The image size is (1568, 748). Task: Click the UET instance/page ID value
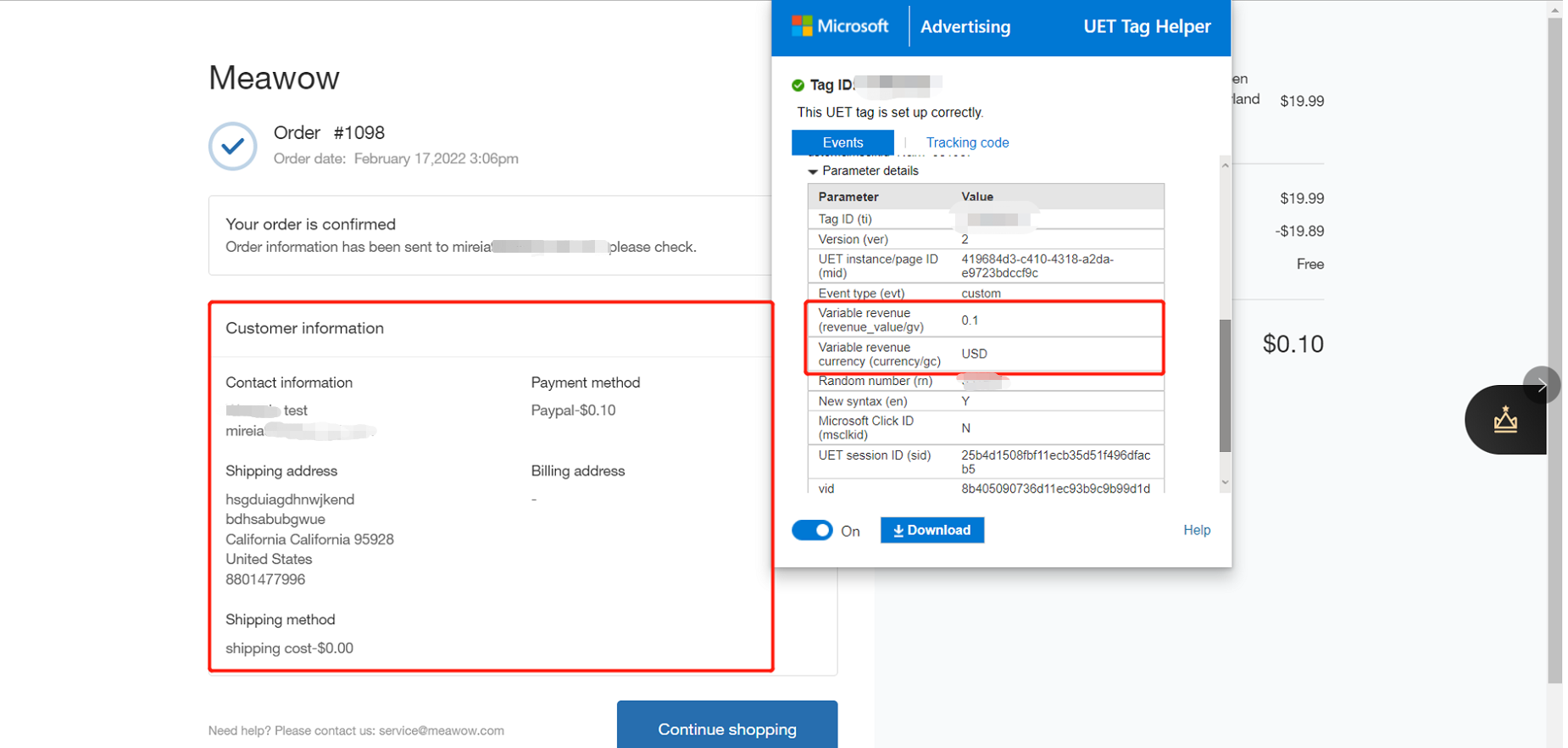point(1037,266)
